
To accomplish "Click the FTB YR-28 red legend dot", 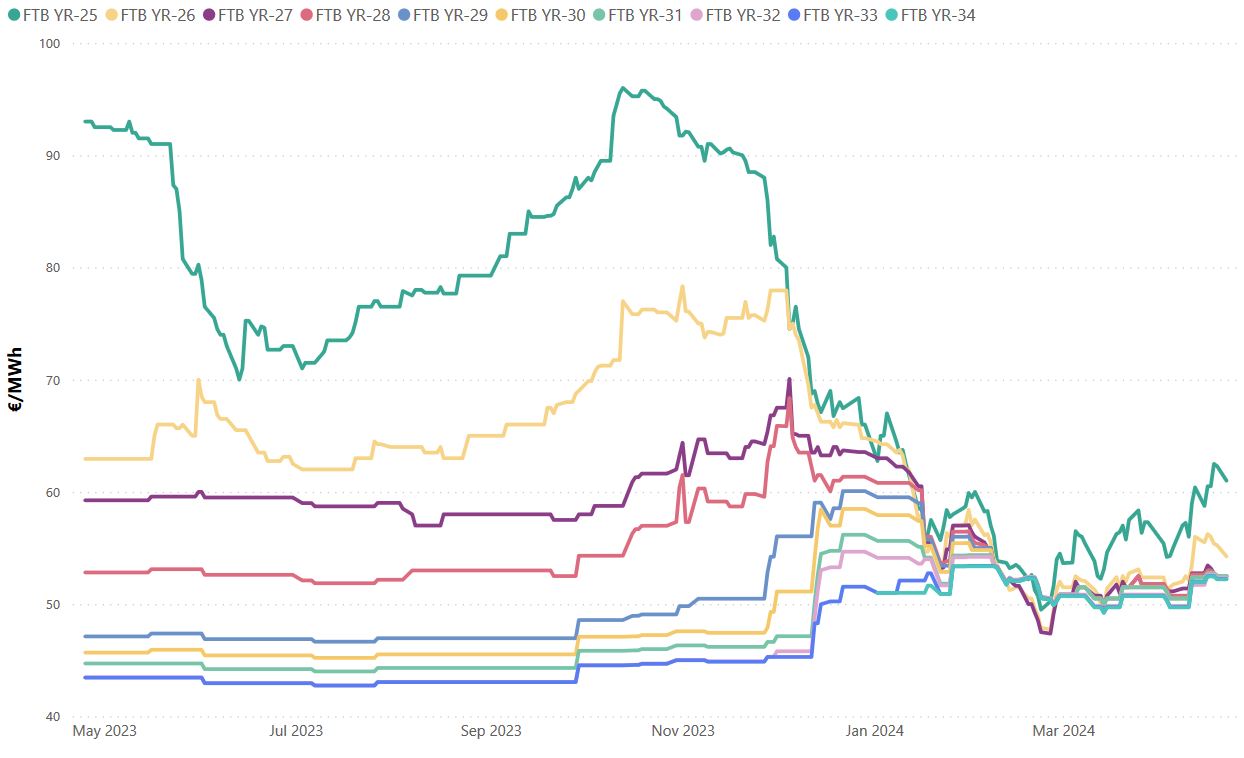I will pos(306,15).
